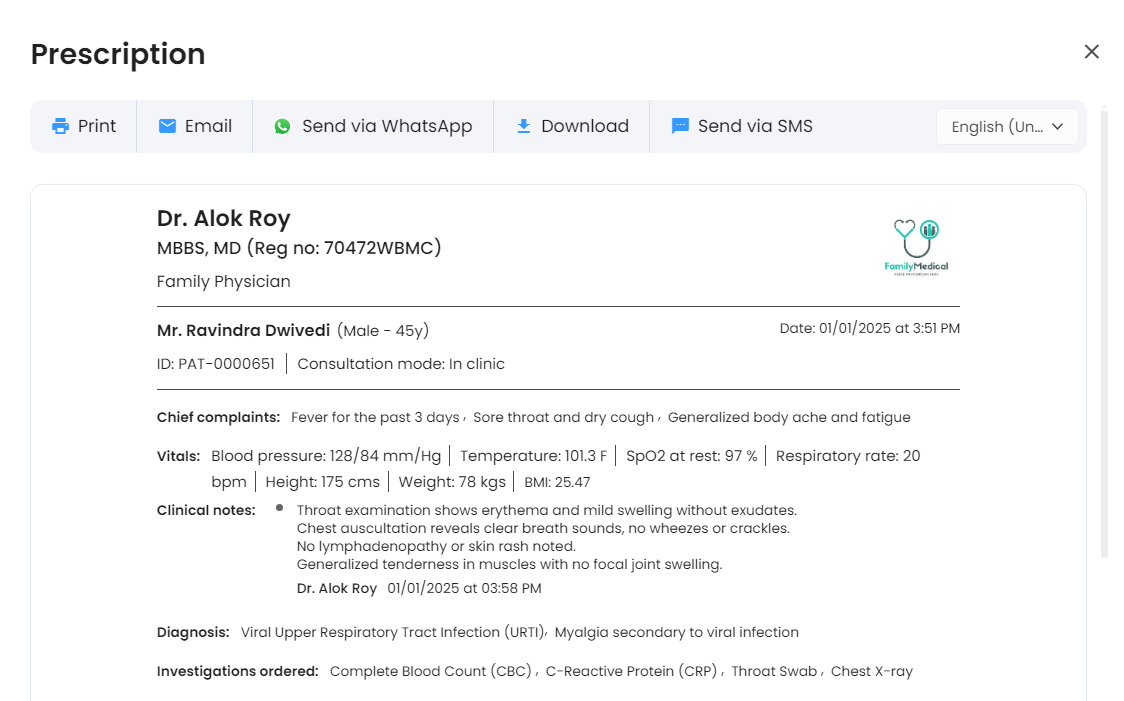Click the Dr. Alok Roy header name
This screenshot has height=701, width=1124.
click(224, 218)
